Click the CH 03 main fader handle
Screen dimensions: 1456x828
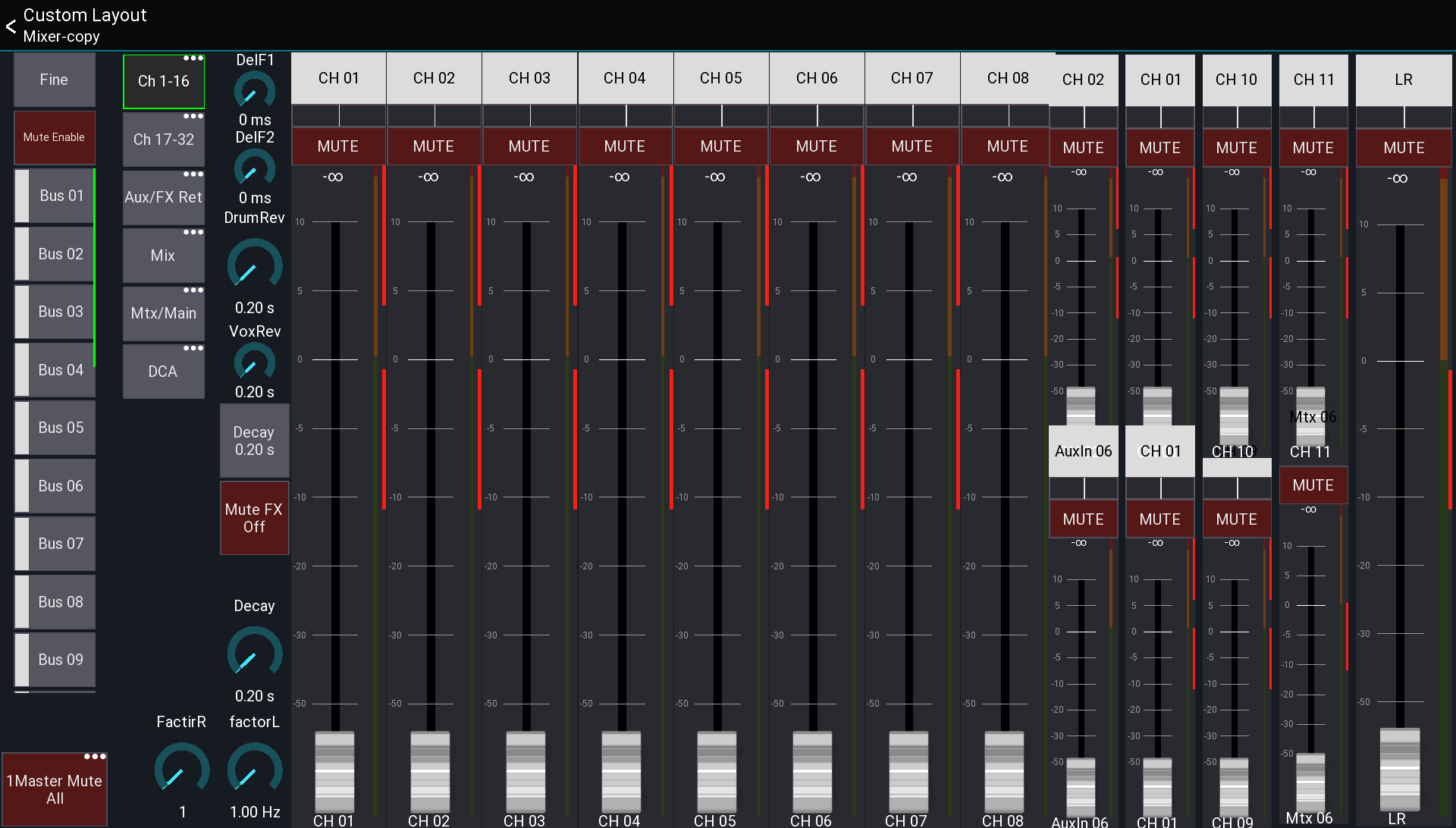click(x=526, y=772)
